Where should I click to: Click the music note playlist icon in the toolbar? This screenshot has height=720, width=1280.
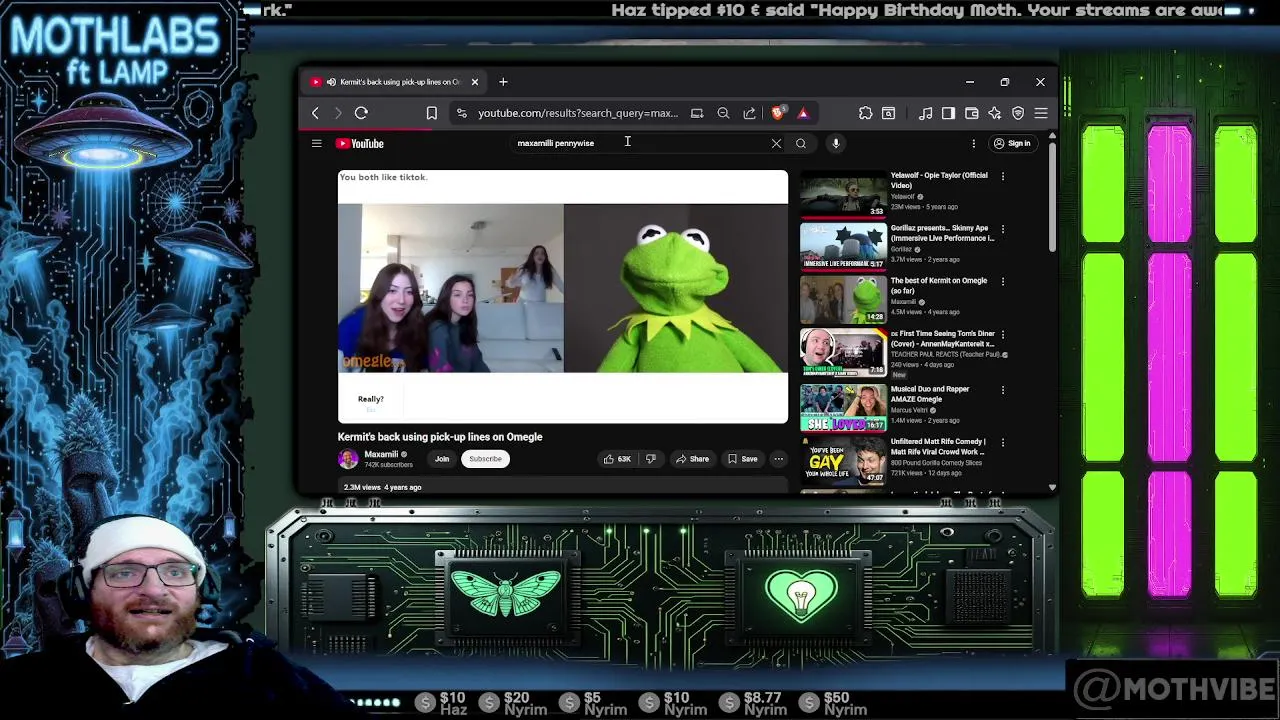[x=926, y=113]
